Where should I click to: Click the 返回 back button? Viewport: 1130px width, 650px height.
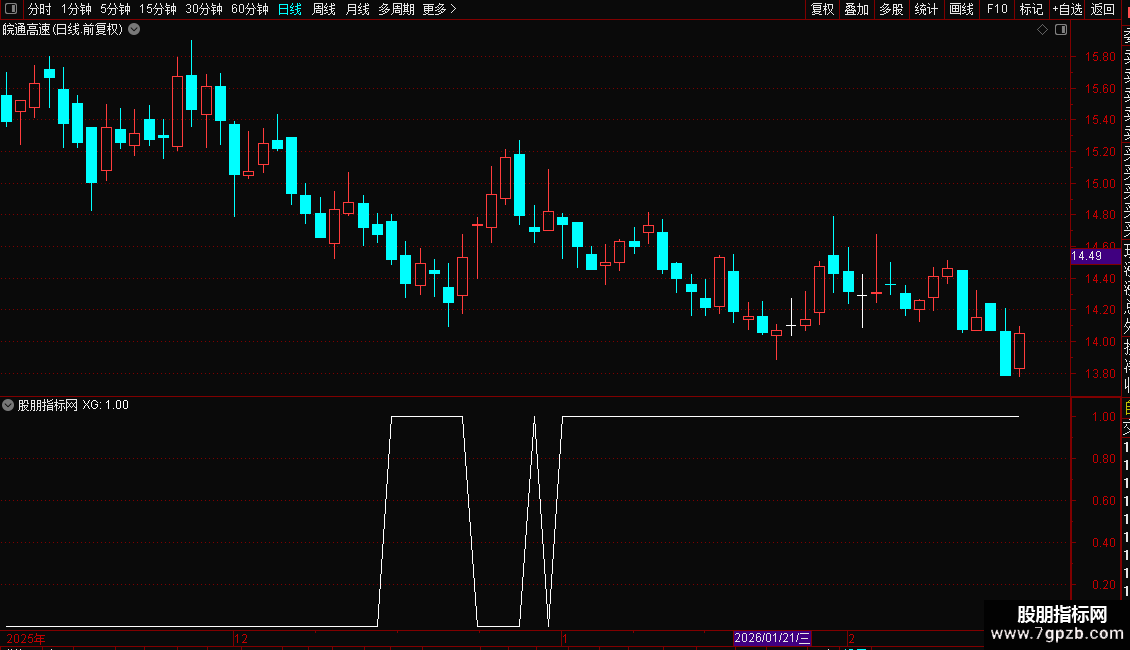coord(1103,9)
